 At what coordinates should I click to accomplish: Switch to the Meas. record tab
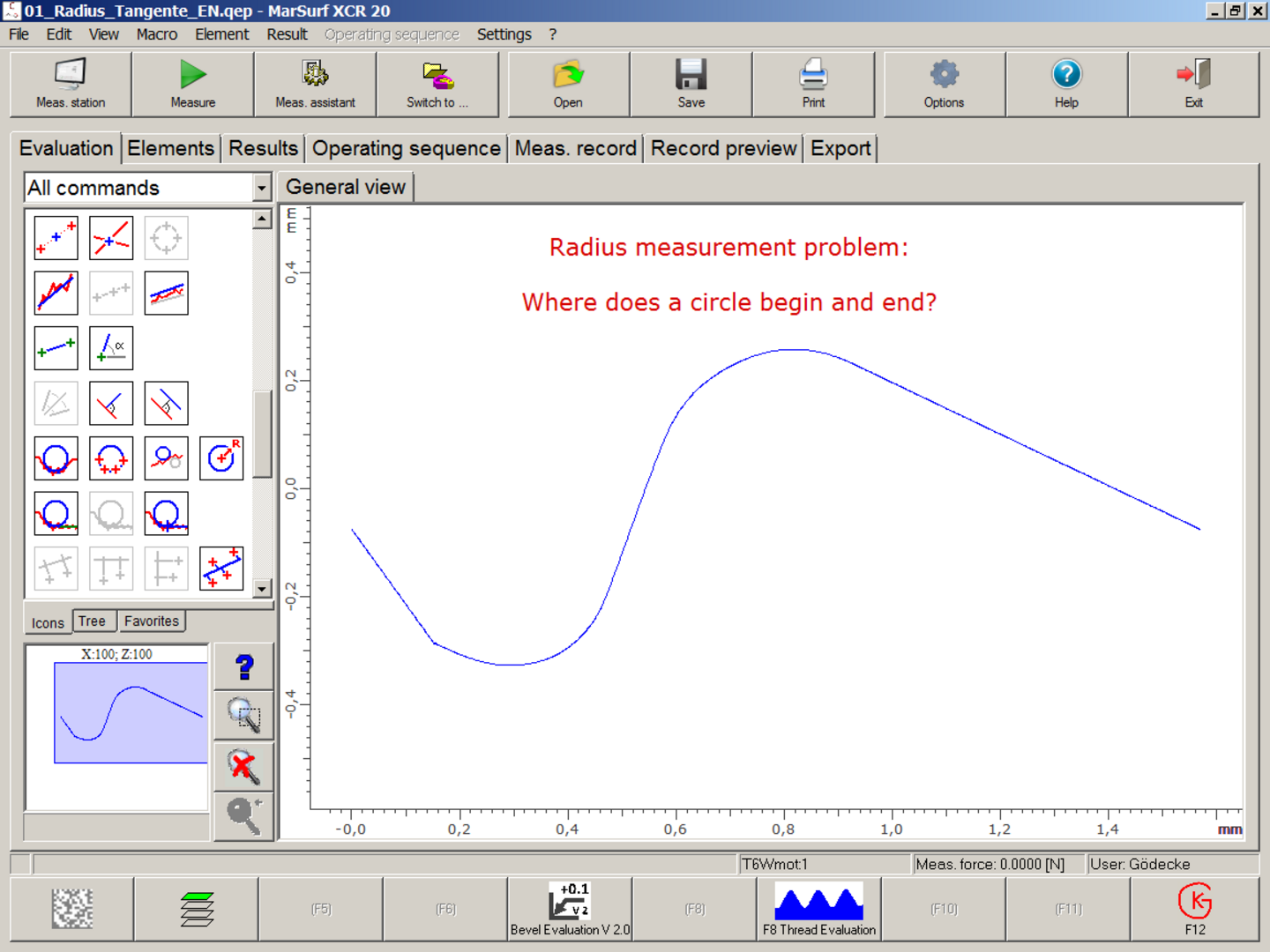[576, 148]
